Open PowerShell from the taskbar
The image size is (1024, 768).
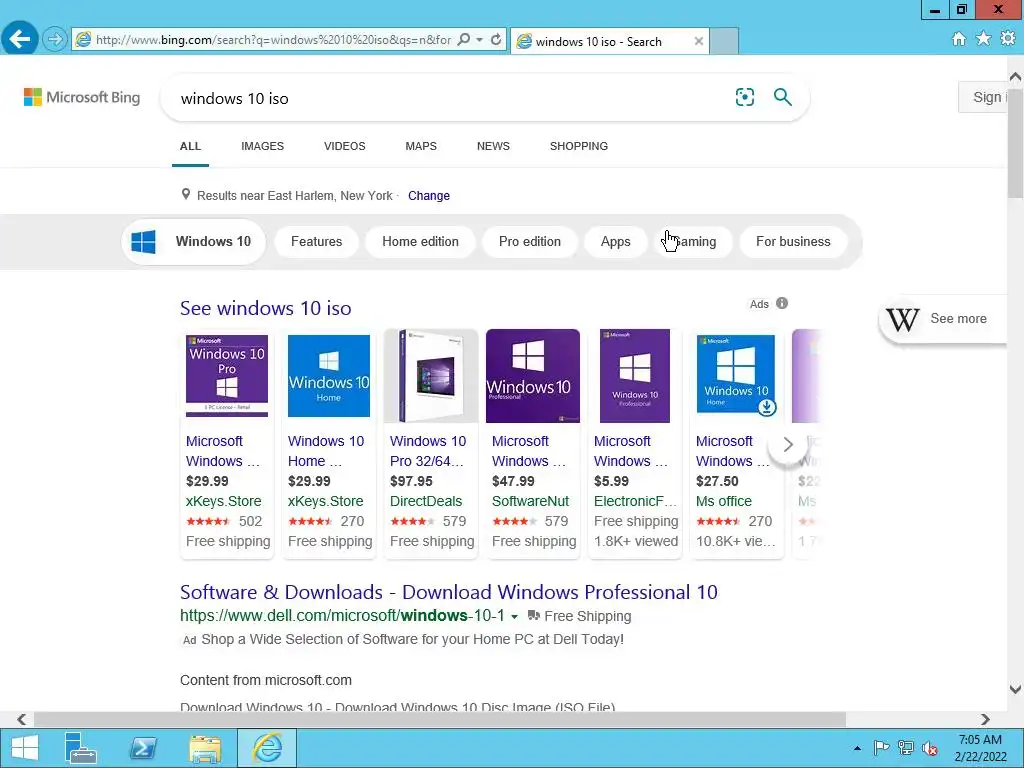(143, 748)
